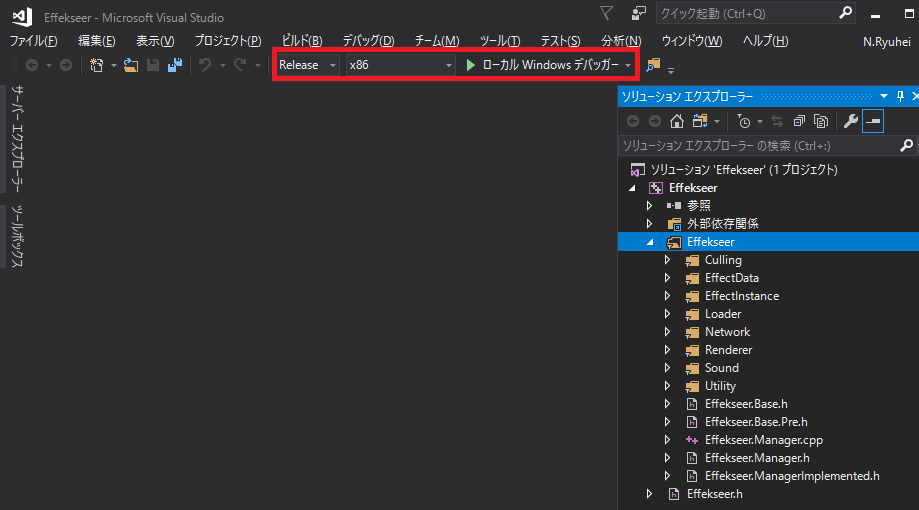The width and height of the screenshot is (919, 510).
Task: Select the Loader folder row
Action: point(768,314)
